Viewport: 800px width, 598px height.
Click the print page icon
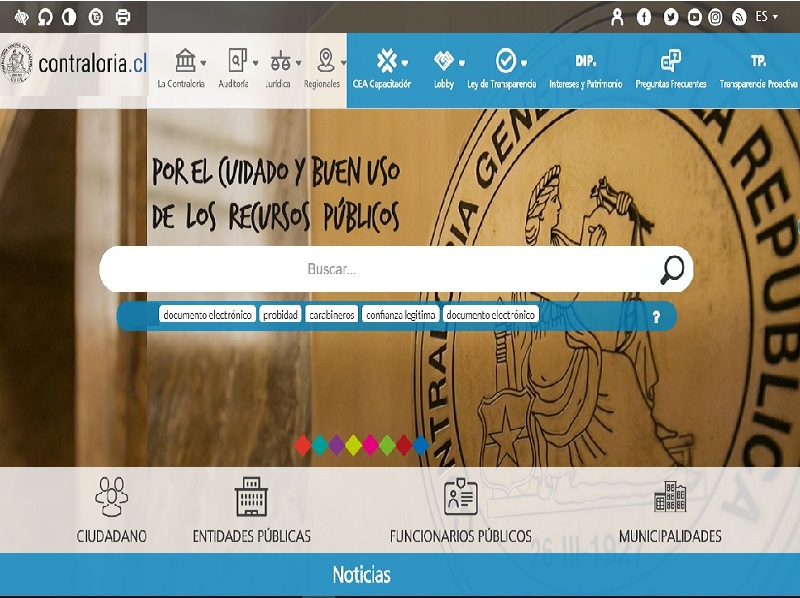(122, 14)
